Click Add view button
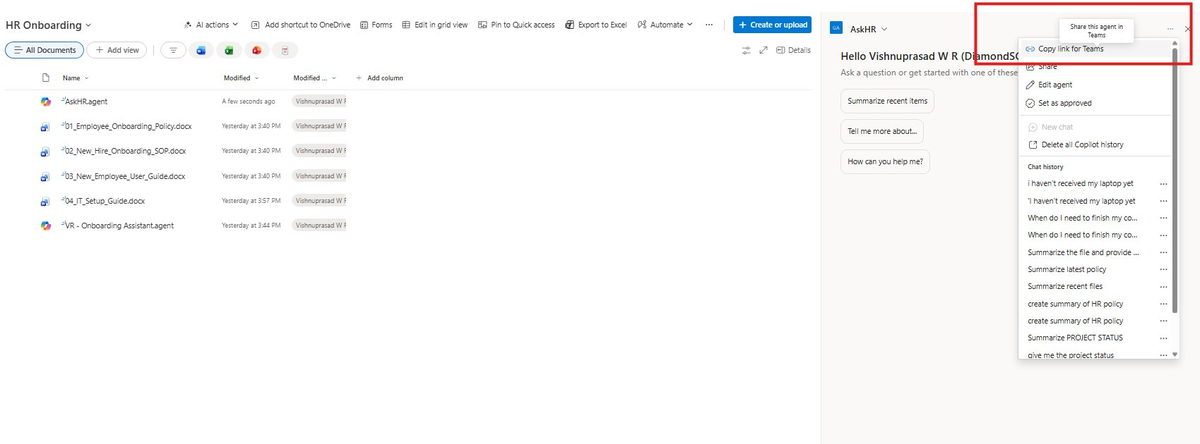This screenshot has height=444, width=1200. [117, 50]
